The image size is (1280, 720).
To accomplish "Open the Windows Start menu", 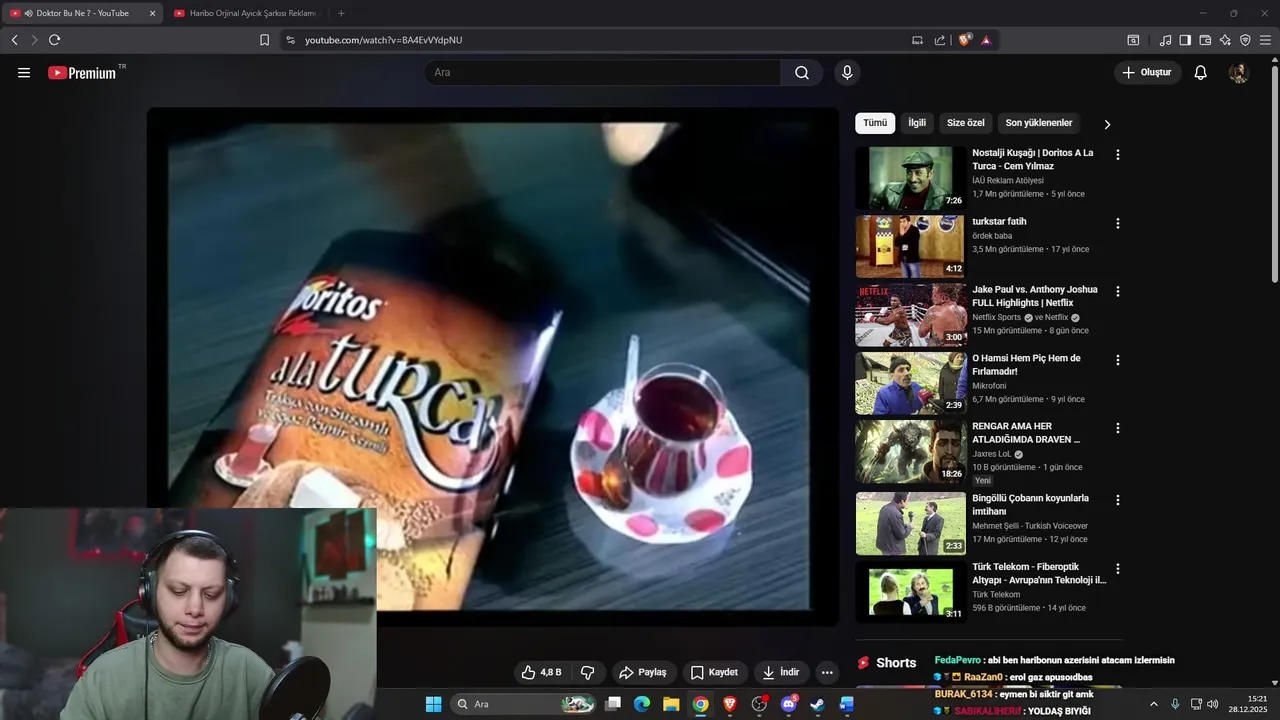I will (x=433, y=704).
